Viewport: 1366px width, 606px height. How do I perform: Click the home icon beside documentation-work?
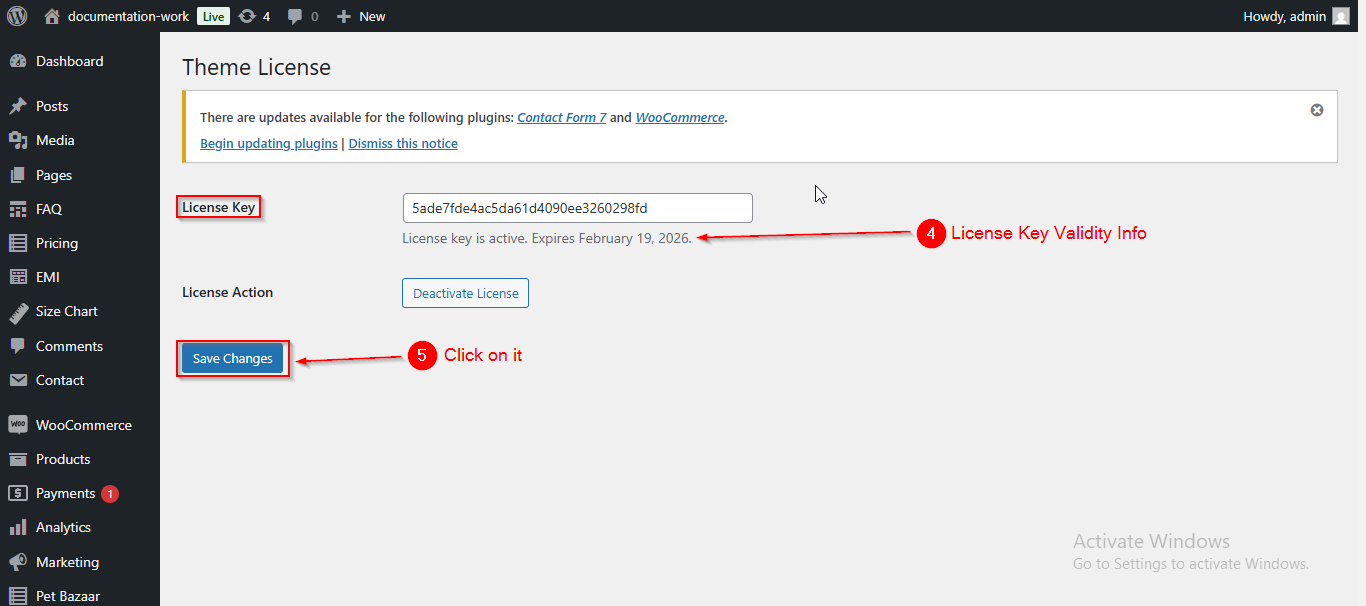tap(52, 16)
